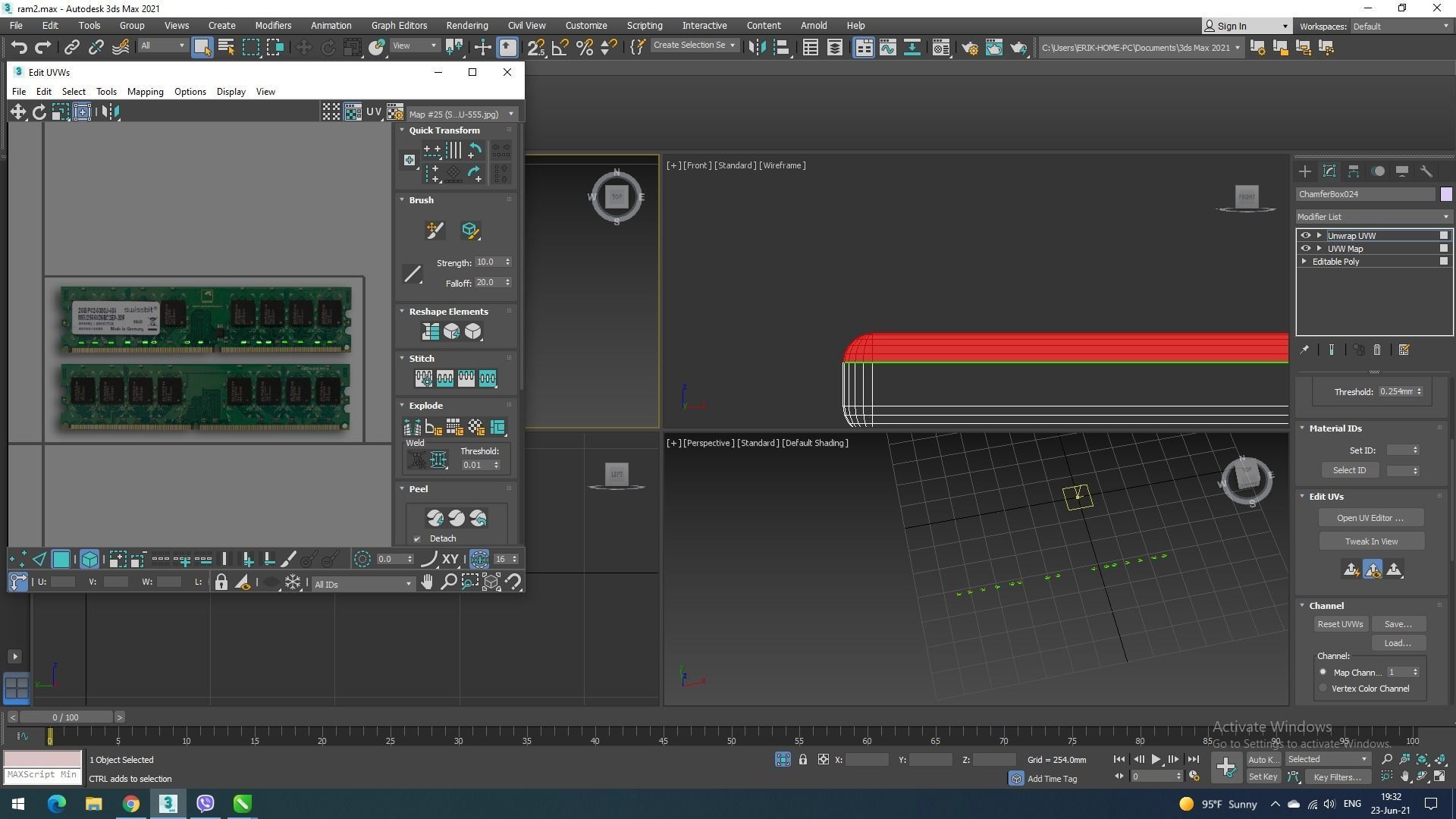Click the Open UV Editor button
This screenshot has height=819, width=1456.
[x=1370, y=518]
